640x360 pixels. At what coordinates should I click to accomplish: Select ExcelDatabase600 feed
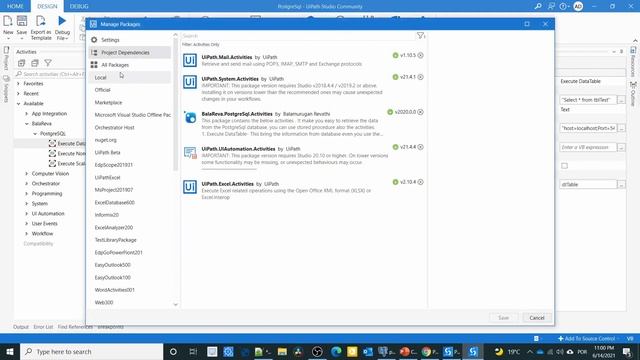pyautogui.click(x=114, y=202)
